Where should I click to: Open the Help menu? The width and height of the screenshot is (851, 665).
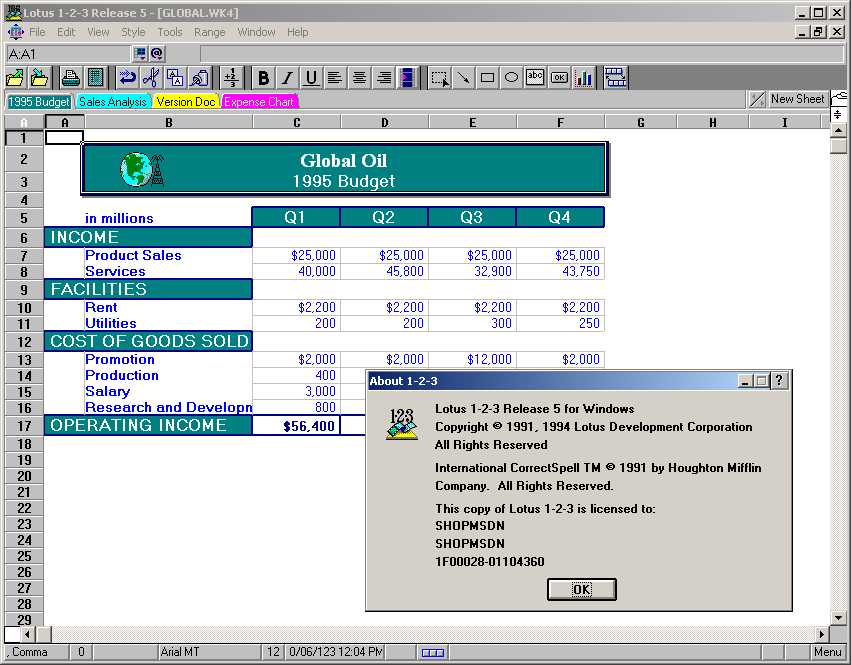pos(297,32)
